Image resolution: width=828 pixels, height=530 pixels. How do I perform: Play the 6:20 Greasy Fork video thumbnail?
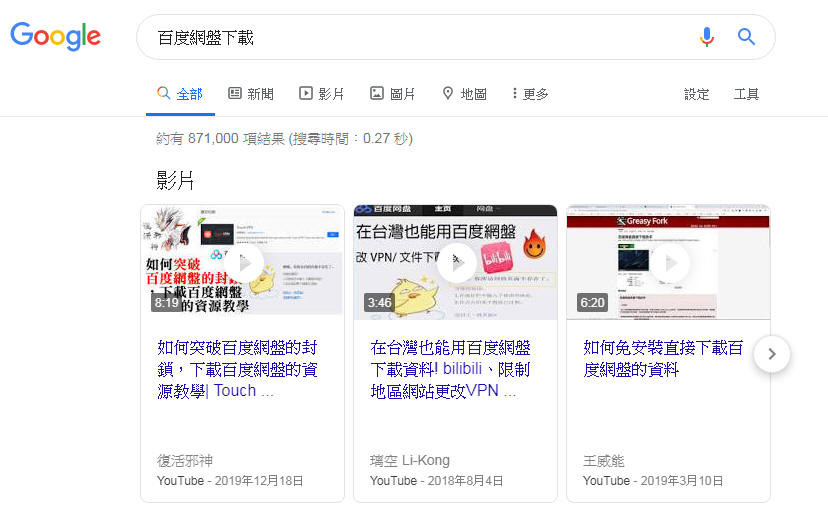[x=669, y=262]
